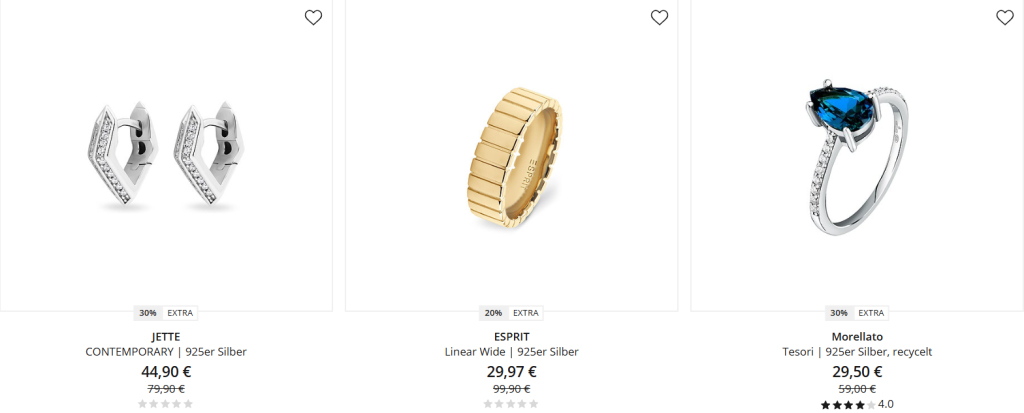Click the Morellato brand name
This screenshot has width=1024, height=413.
[857, 337]
